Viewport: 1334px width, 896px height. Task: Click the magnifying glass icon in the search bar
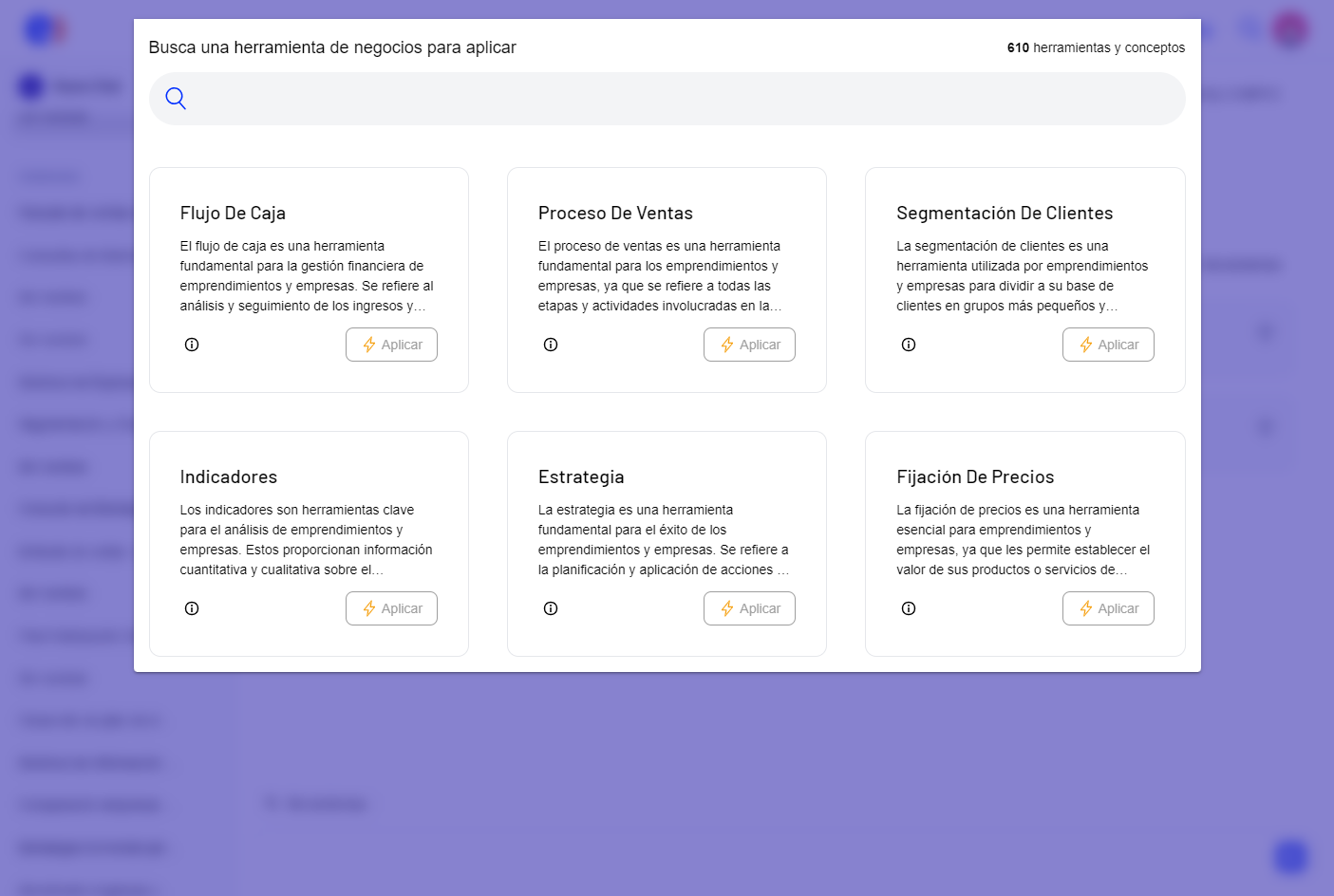click(x=175, y=98)
